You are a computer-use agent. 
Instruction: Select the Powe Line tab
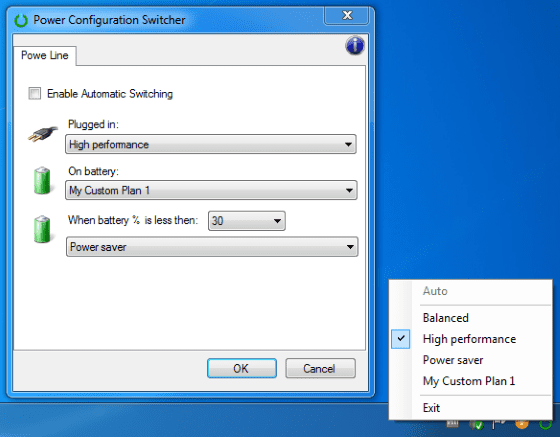pos(45,55)
